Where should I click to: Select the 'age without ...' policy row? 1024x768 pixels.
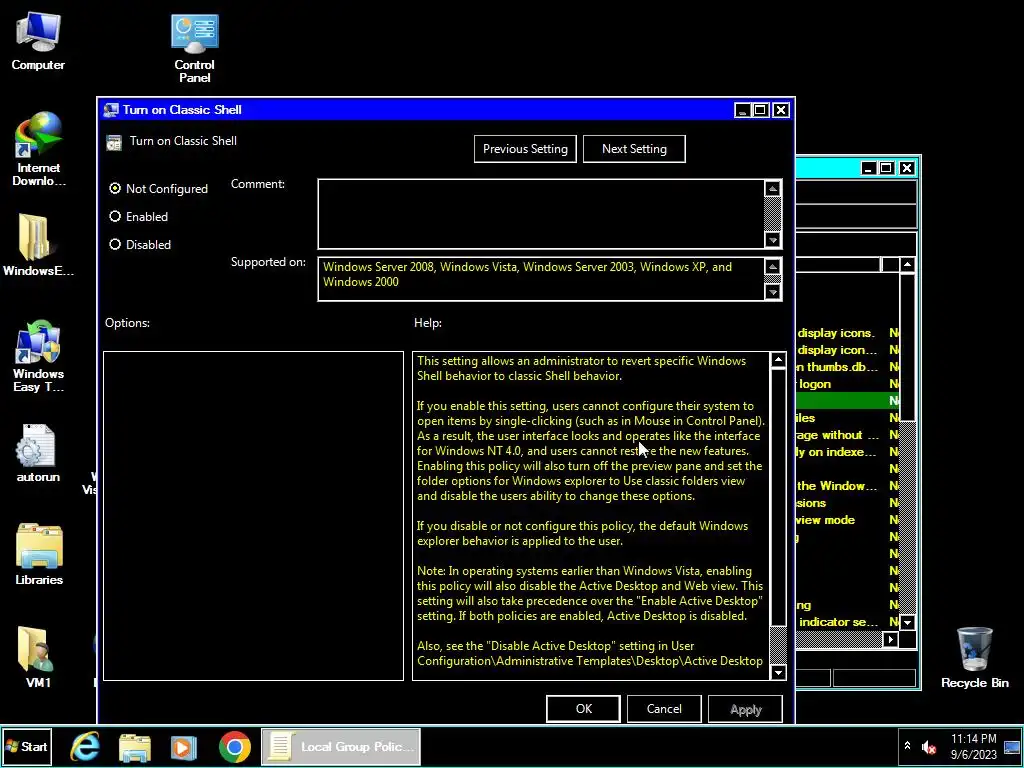coord(847,435)
